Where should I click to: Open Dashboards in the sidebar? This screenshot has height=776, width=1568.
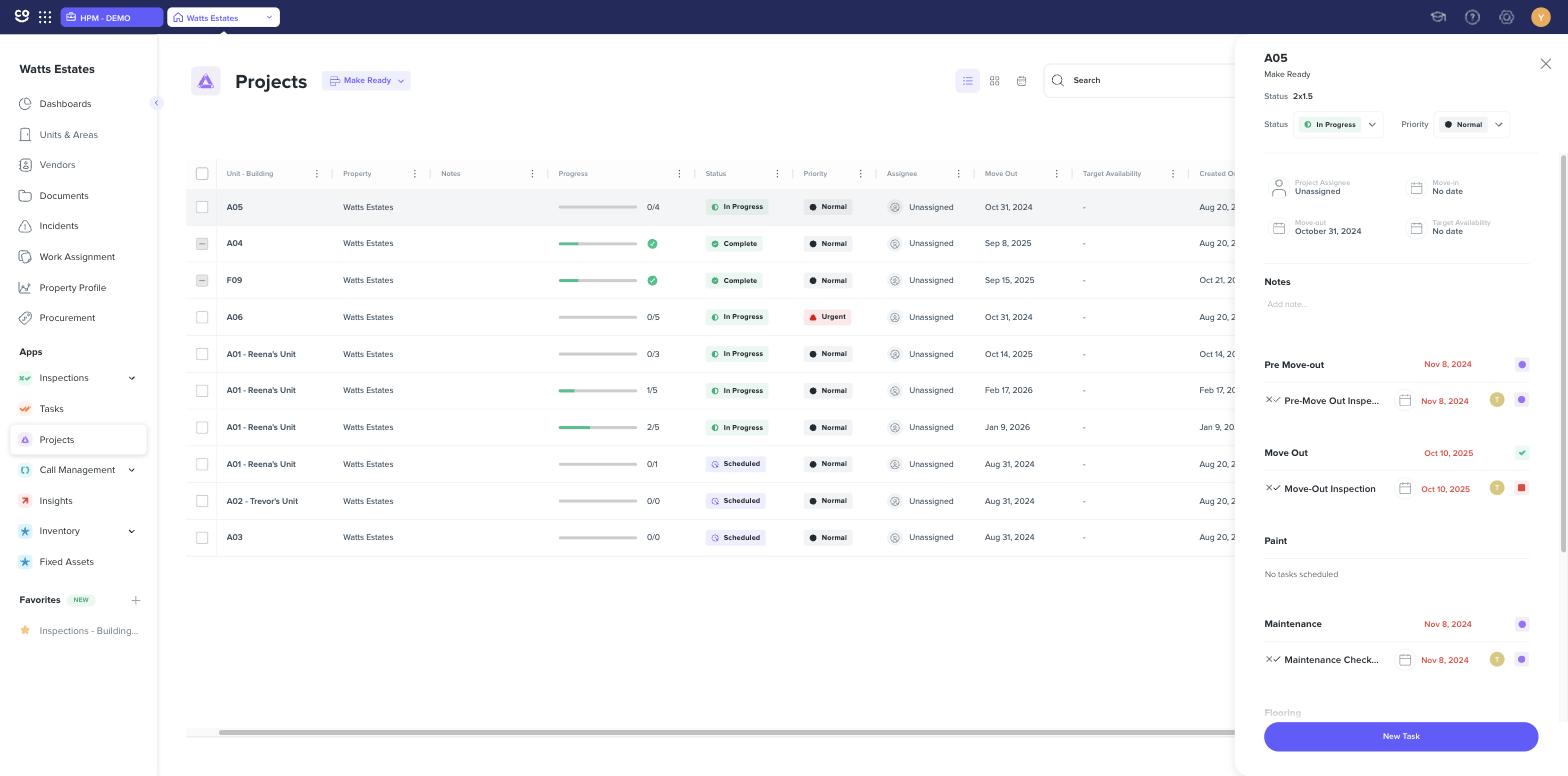[65, 104]
